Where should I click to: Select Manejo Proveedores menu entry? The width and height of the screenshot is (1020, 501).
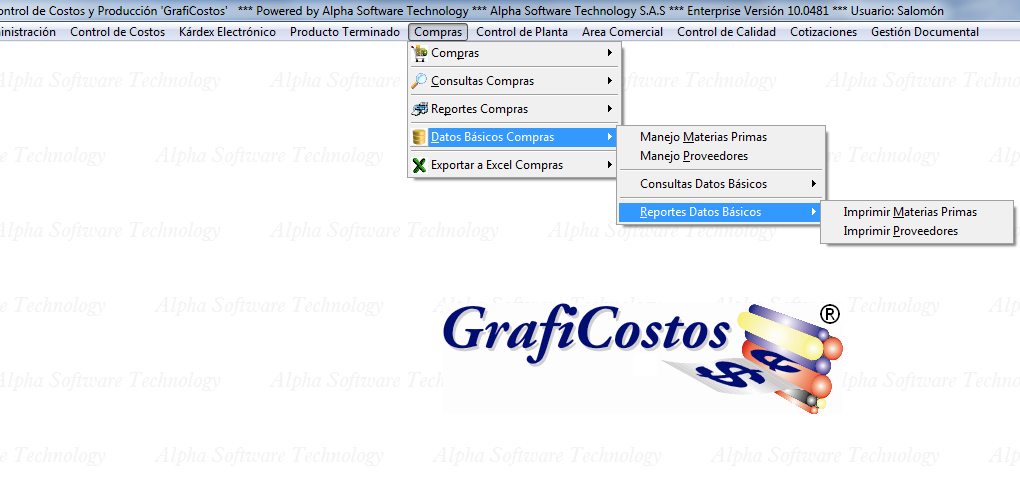693,156
